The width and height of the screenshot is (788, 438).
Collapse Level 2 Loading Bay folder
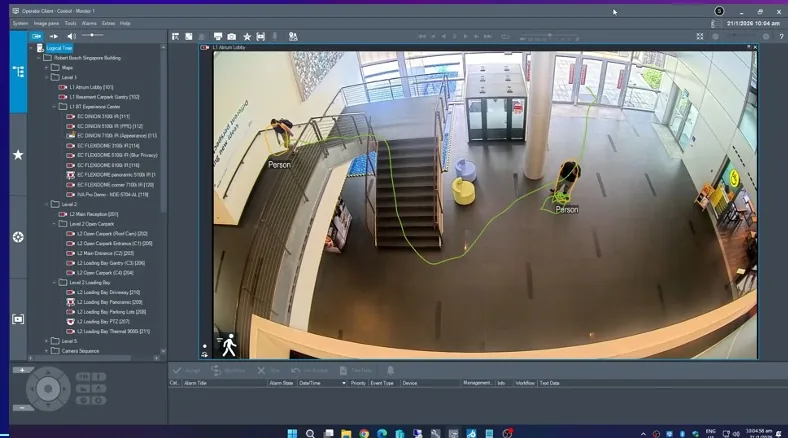click(x=54, y=283)
